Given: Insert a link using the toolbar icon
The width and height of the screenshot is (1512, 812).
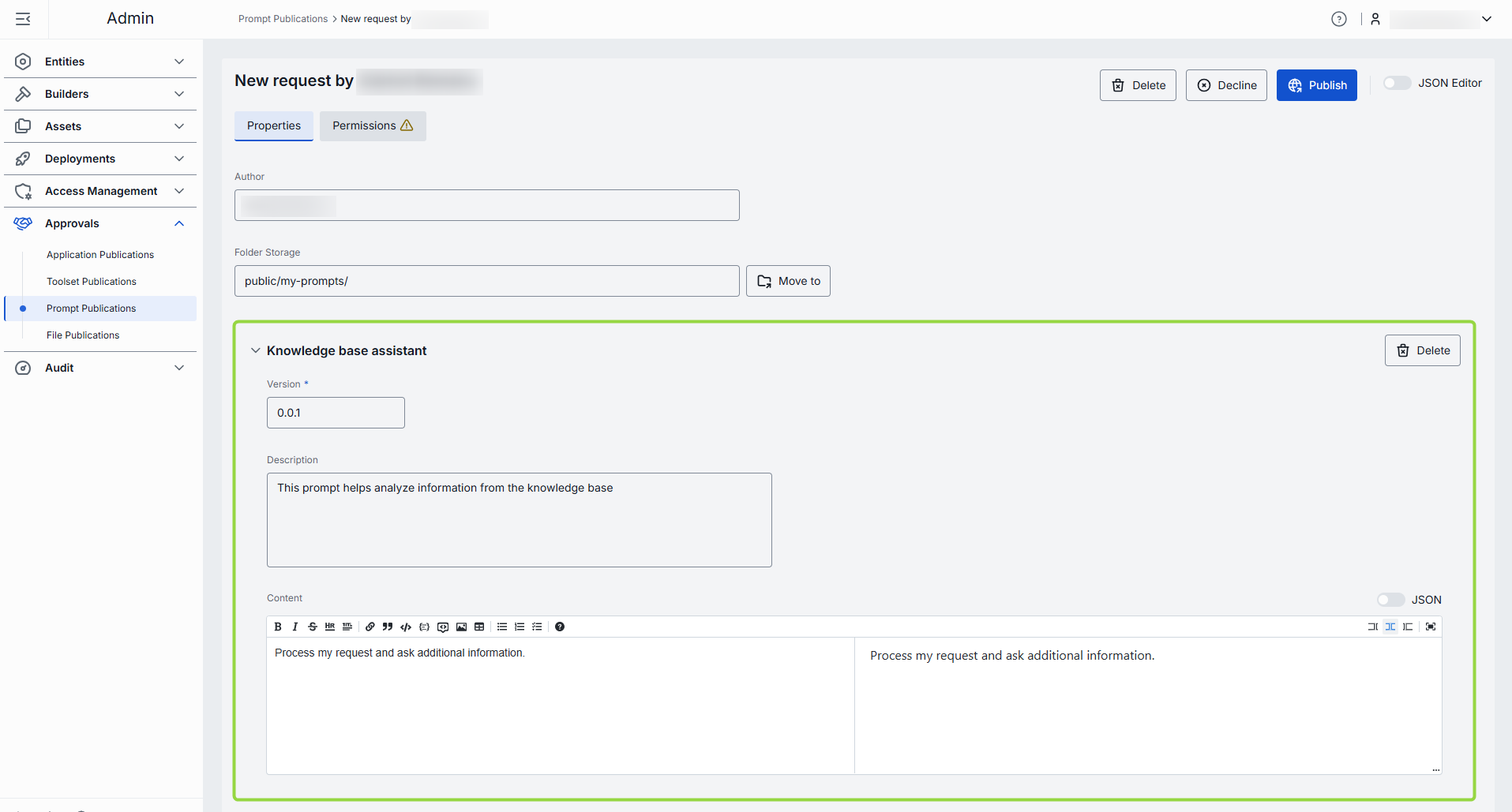Looking at the screenshot, I should point(370,627).
